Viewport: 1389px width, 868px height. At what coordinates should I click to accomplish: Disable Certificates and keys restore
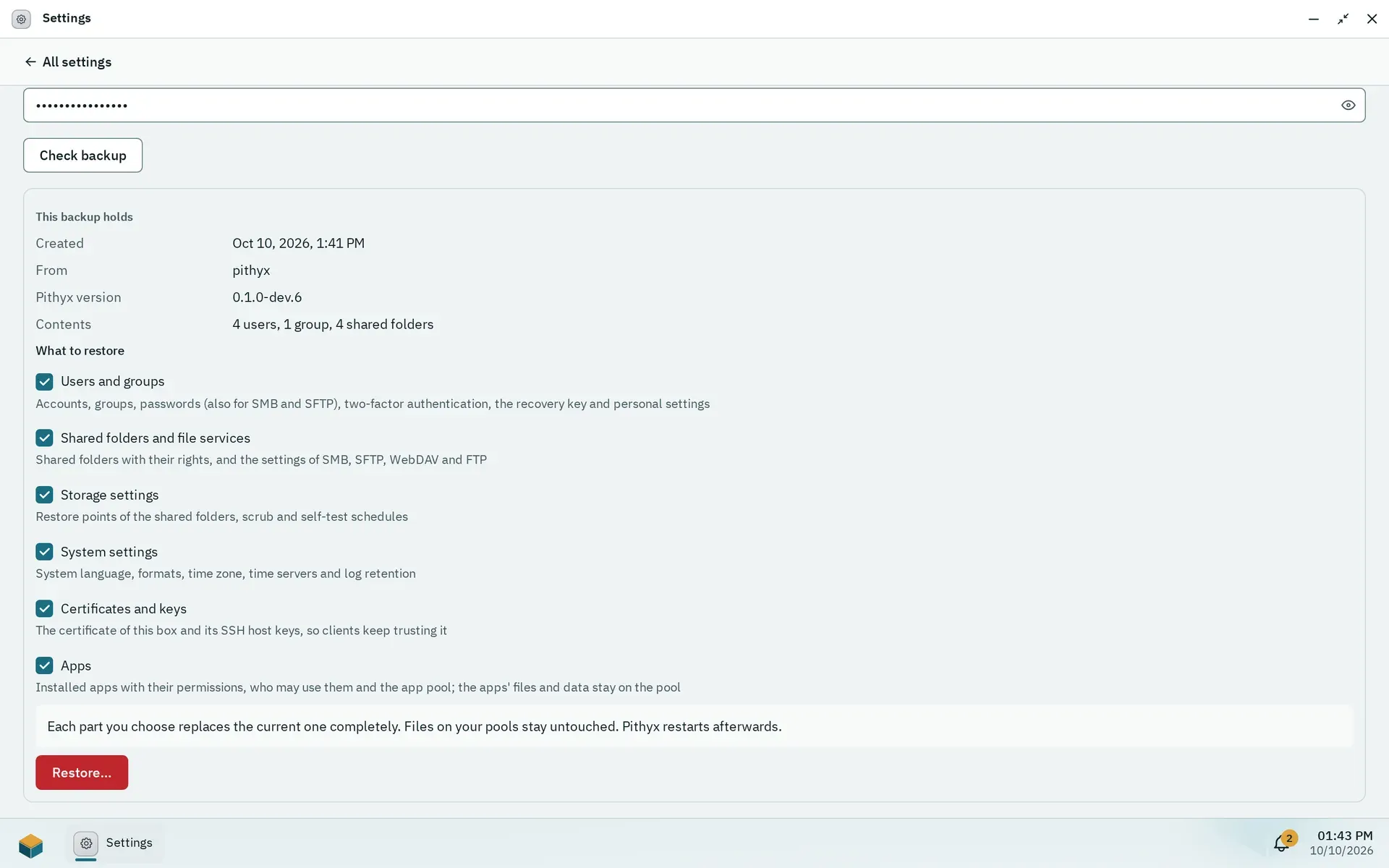44,608
